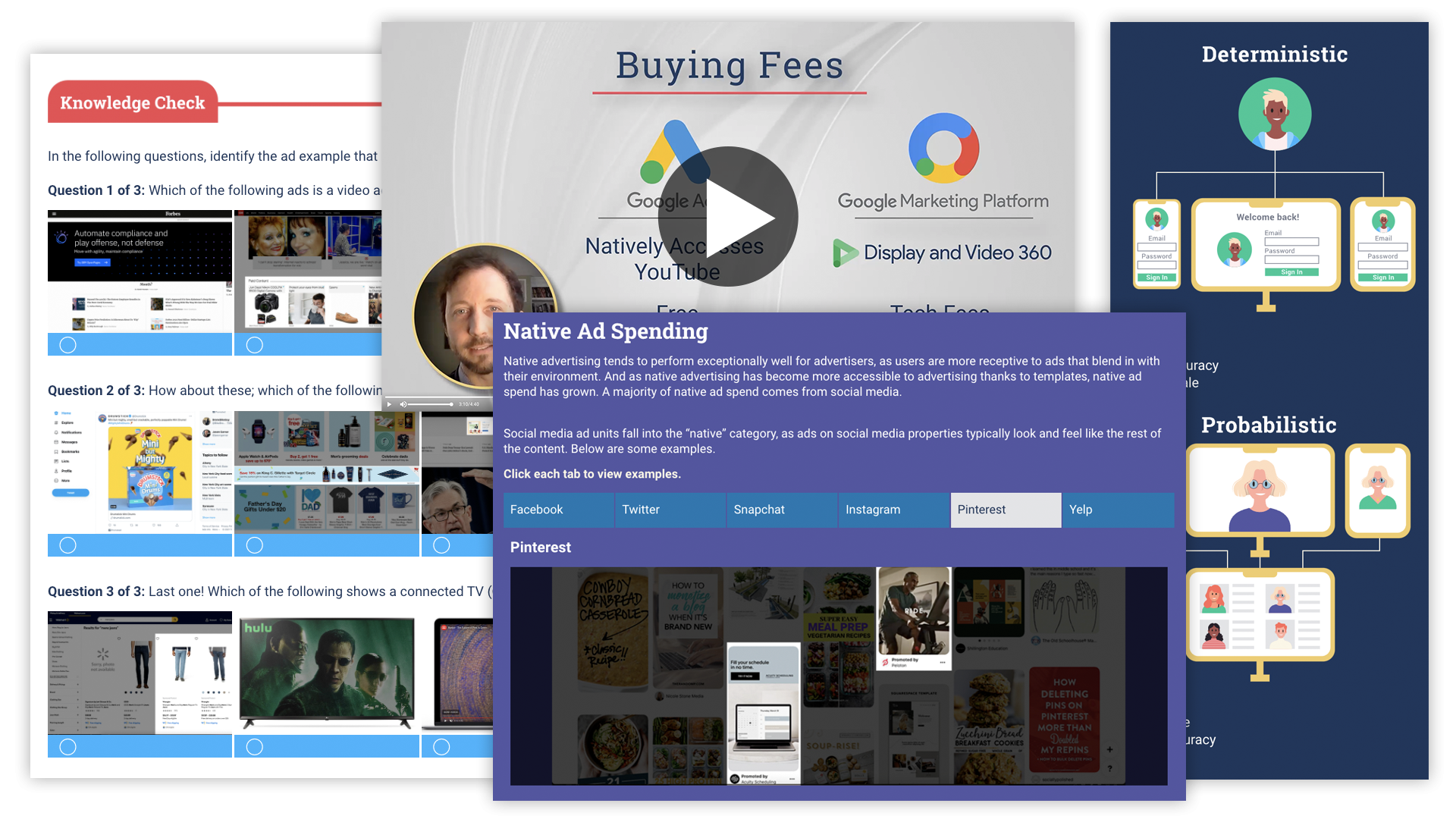
Task: Click the highlighted Peloton promoted pin
Action: (914, 618)
